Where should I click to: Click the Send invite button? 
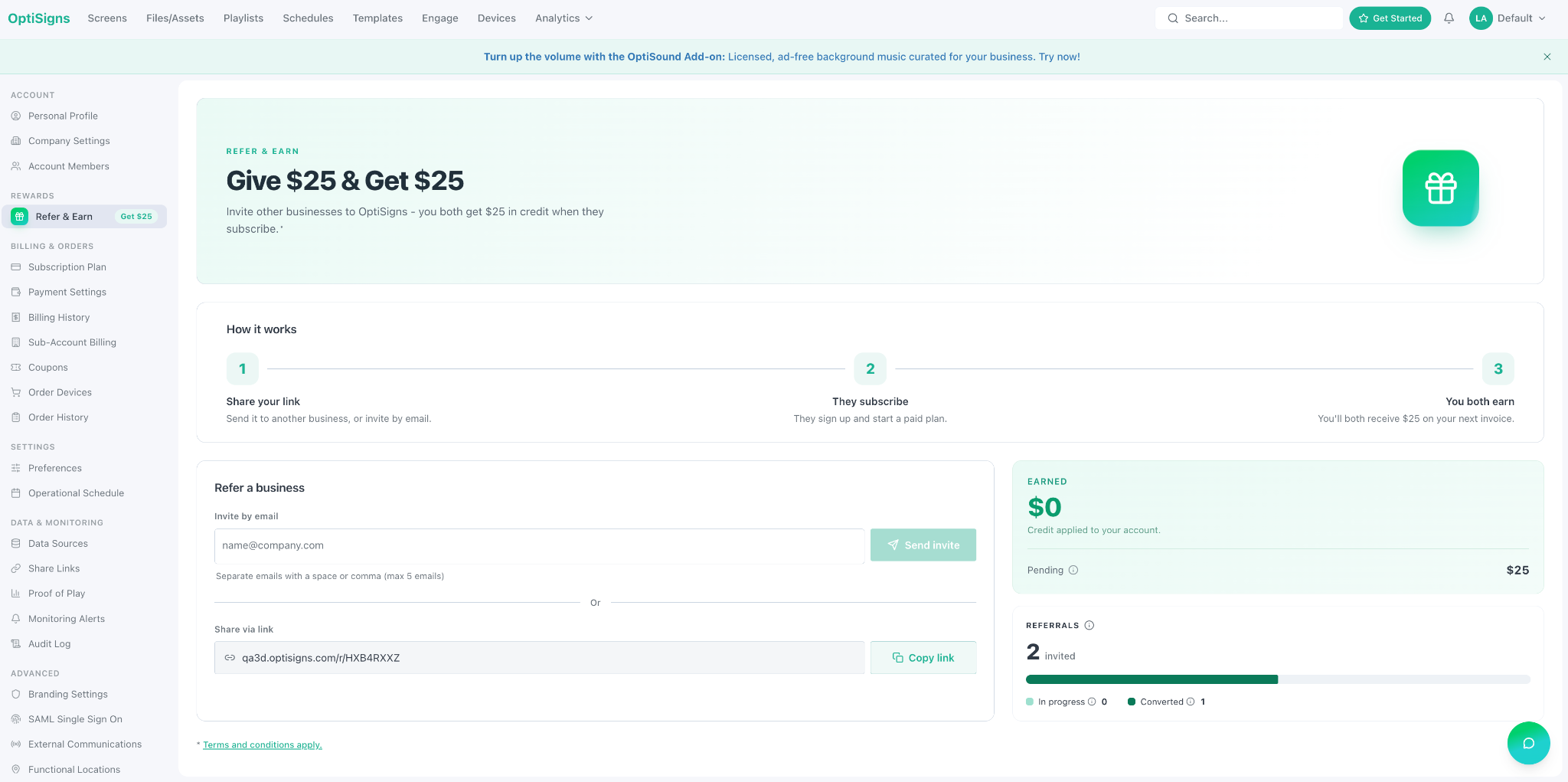[x=923, y=545]
